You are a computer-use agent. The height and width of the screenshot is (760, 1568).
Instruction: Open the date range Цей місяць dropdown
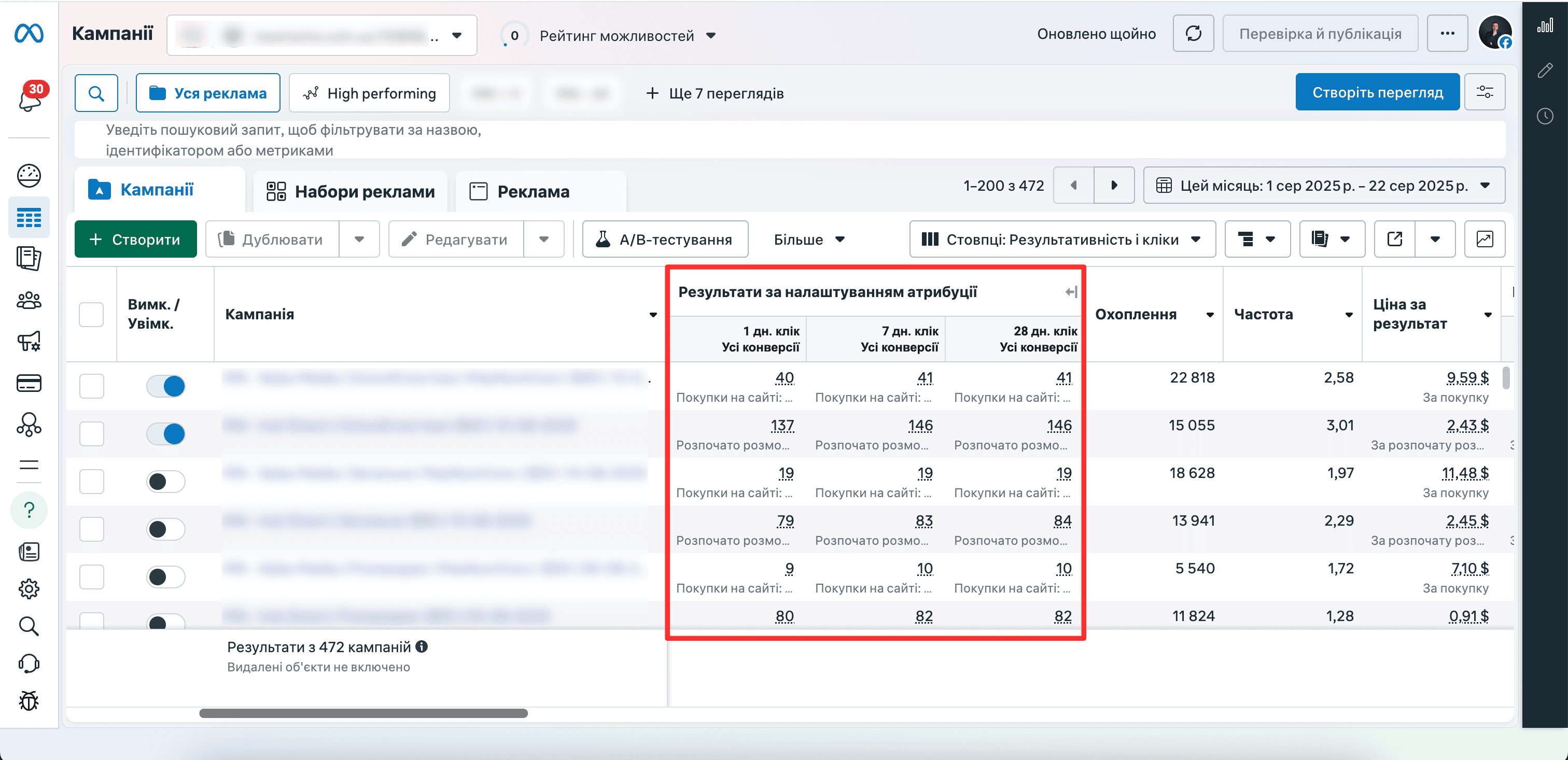[1324, 185]
